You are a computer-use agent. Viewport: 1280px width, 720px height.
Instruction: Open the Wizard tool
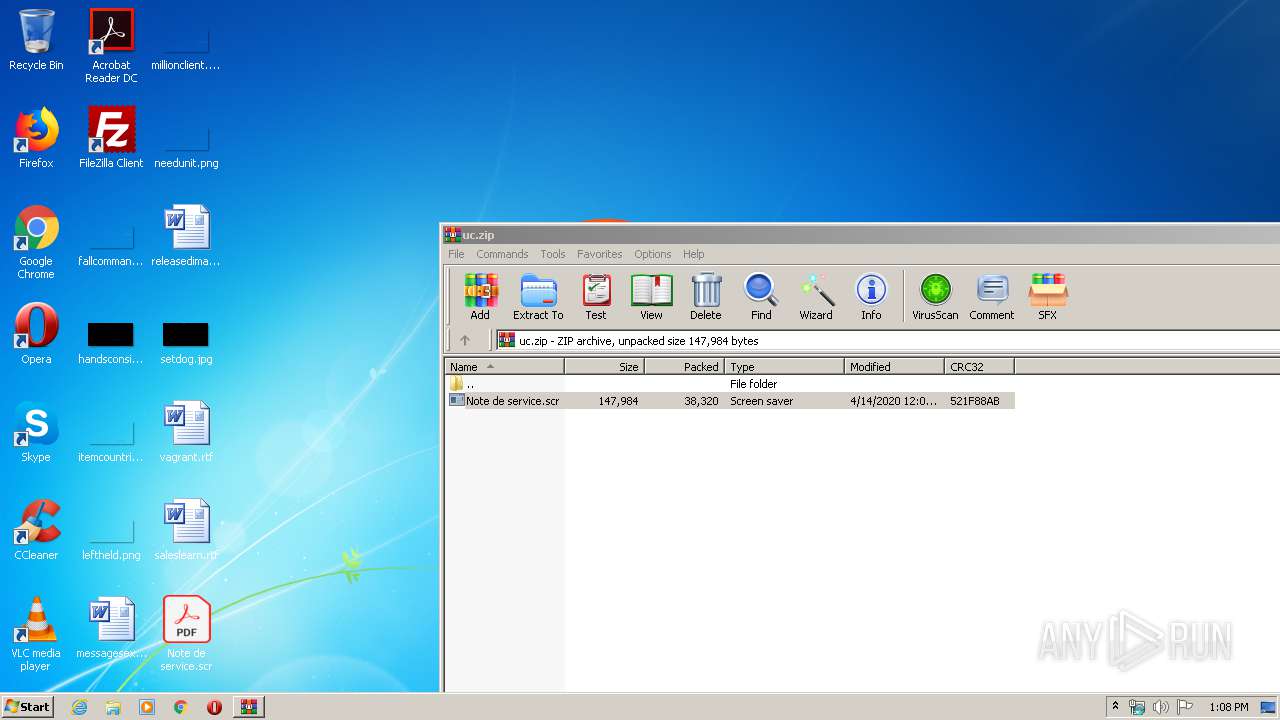pyautogui.click(x=816, y=297)
